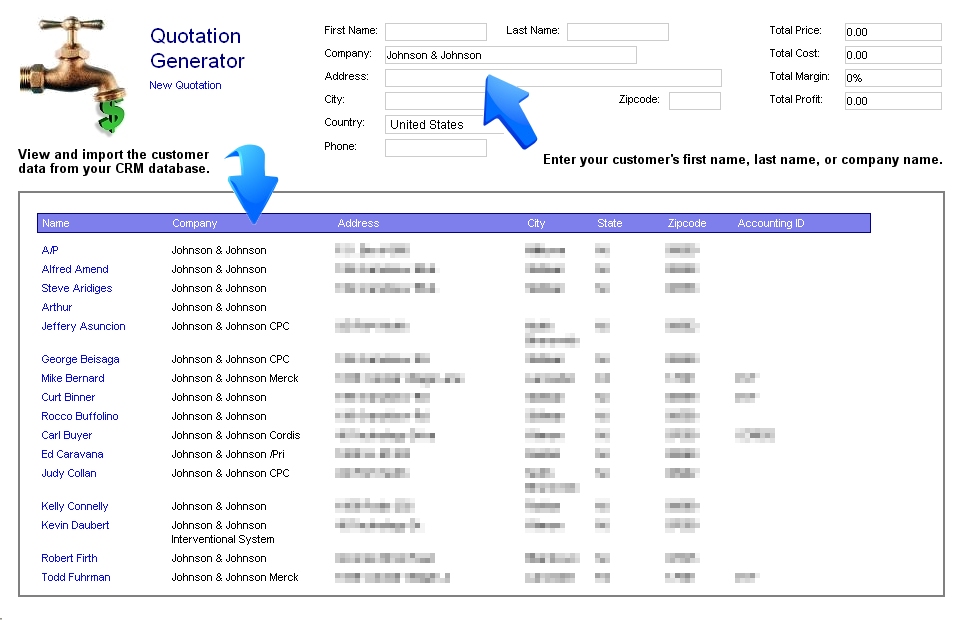Click Mike Bernard's Johnson & Johnson Merck cell
Image resolution: width=960 pixels, height=620 pixels.
click(x=235, y=378)
